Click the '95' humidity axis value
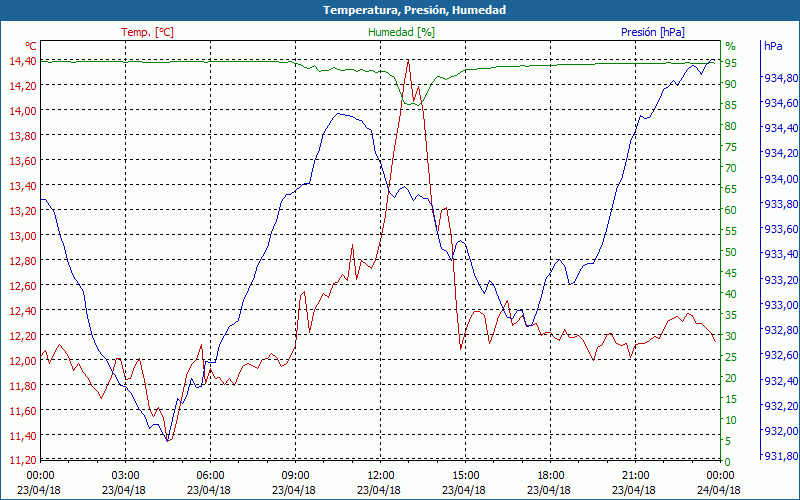This screenshot has width=800, height=500. (731, 63)
